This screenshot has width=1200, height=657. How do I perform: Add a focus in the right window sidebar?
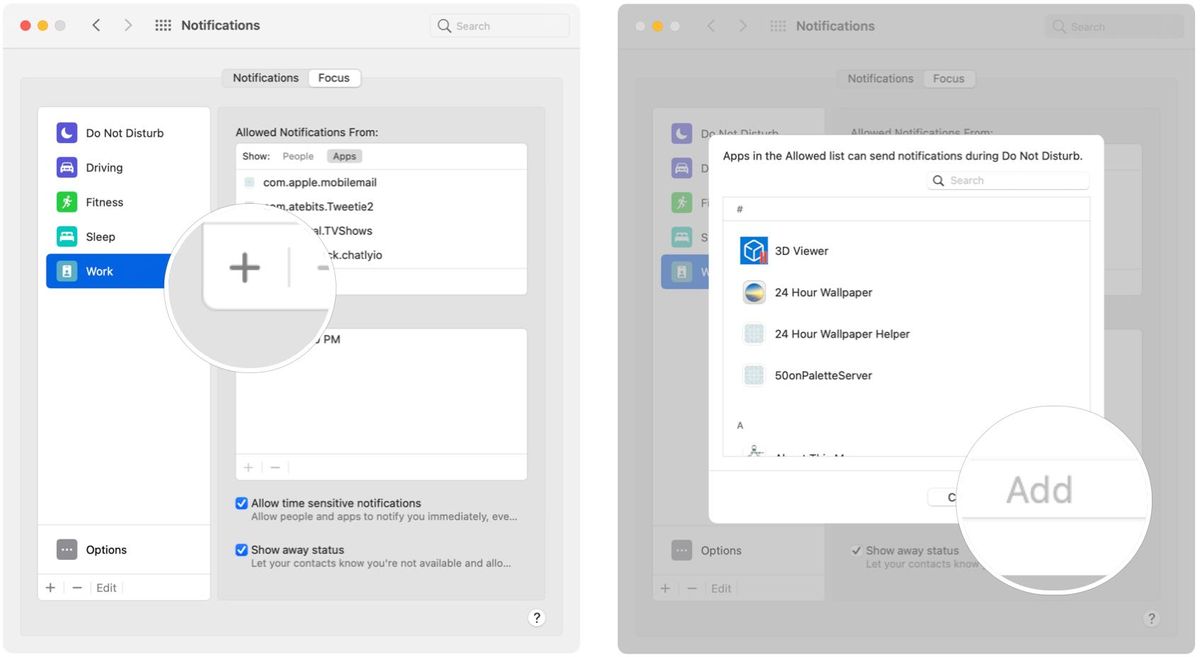[665, 589]
